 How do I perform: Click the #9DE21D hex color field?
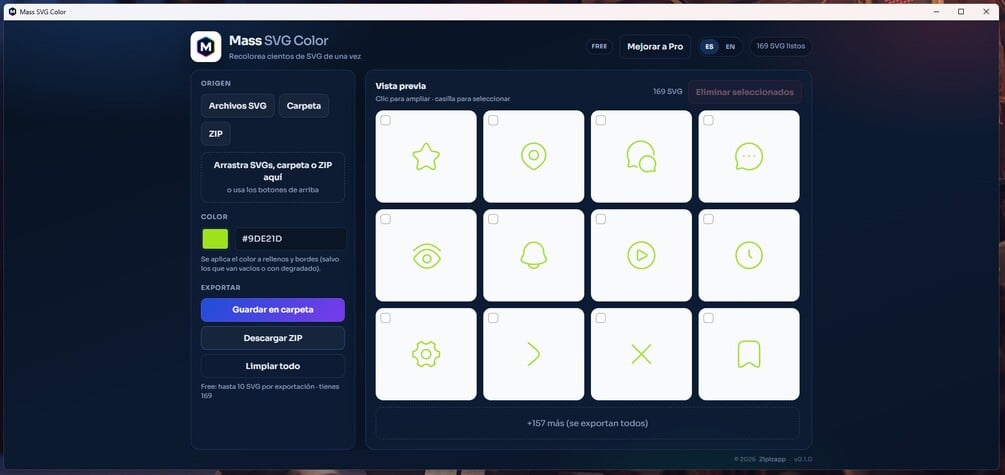click(291, 239)
